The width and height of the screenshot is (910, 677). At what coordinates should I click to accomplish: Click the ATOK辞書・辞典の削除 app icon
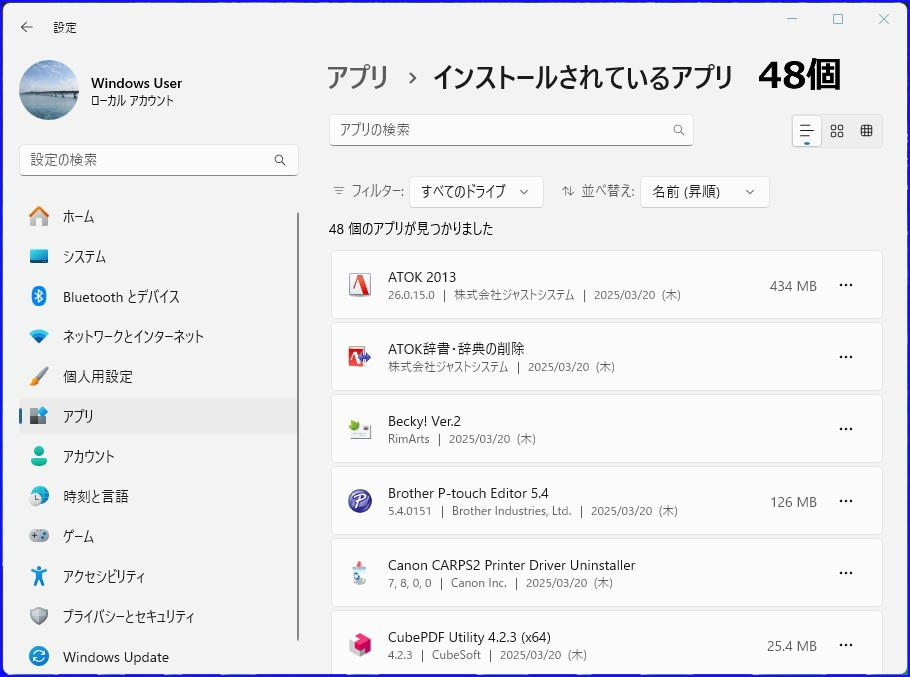(360, 357)
